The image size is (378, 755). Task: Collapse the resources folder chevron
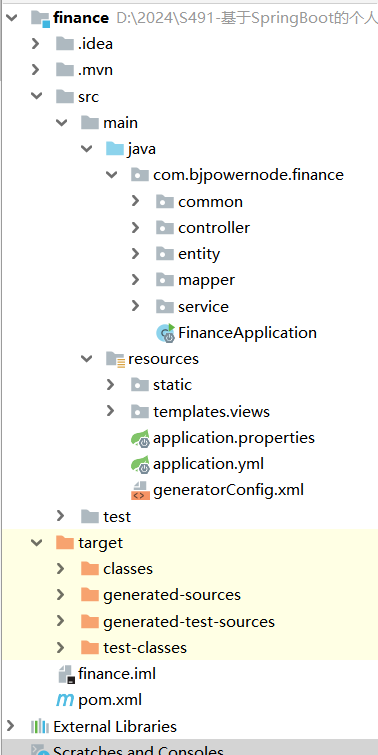tap(86, 358)
